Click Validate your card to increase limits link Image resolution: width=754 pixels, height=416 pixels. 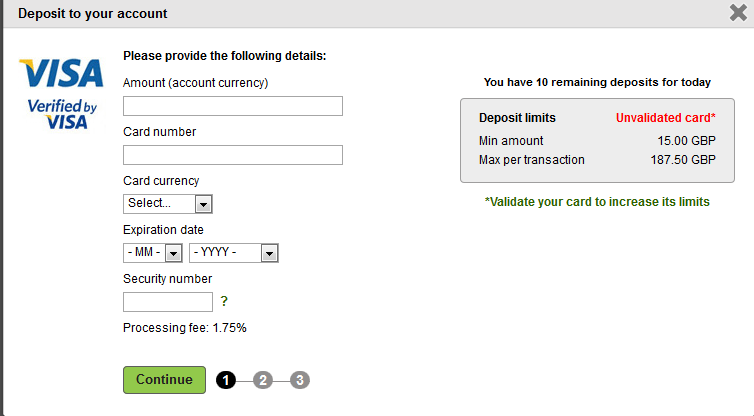pyautogui.click(x=597, y=202)
